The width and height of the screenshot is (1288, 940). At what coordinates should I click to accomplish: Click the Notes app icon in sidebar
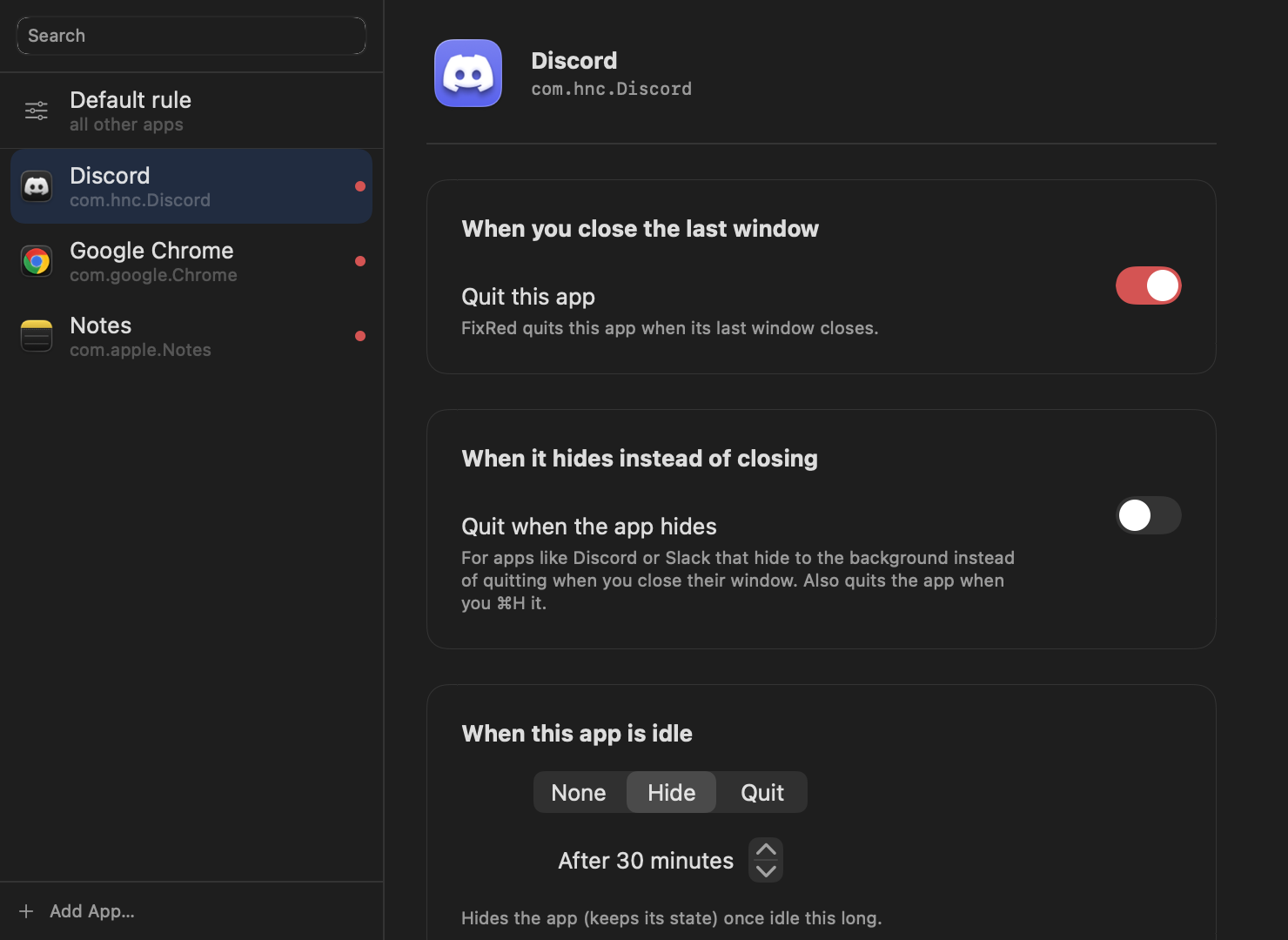37,336
